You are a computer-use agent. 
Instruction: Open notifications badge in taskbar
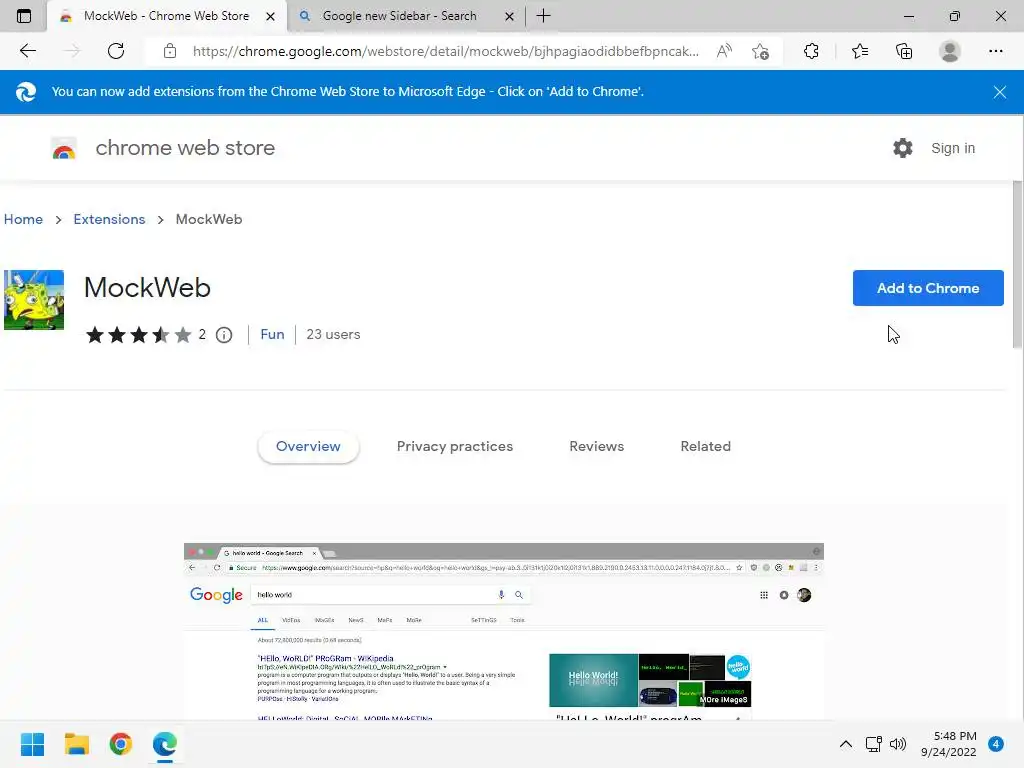(996, 744)
